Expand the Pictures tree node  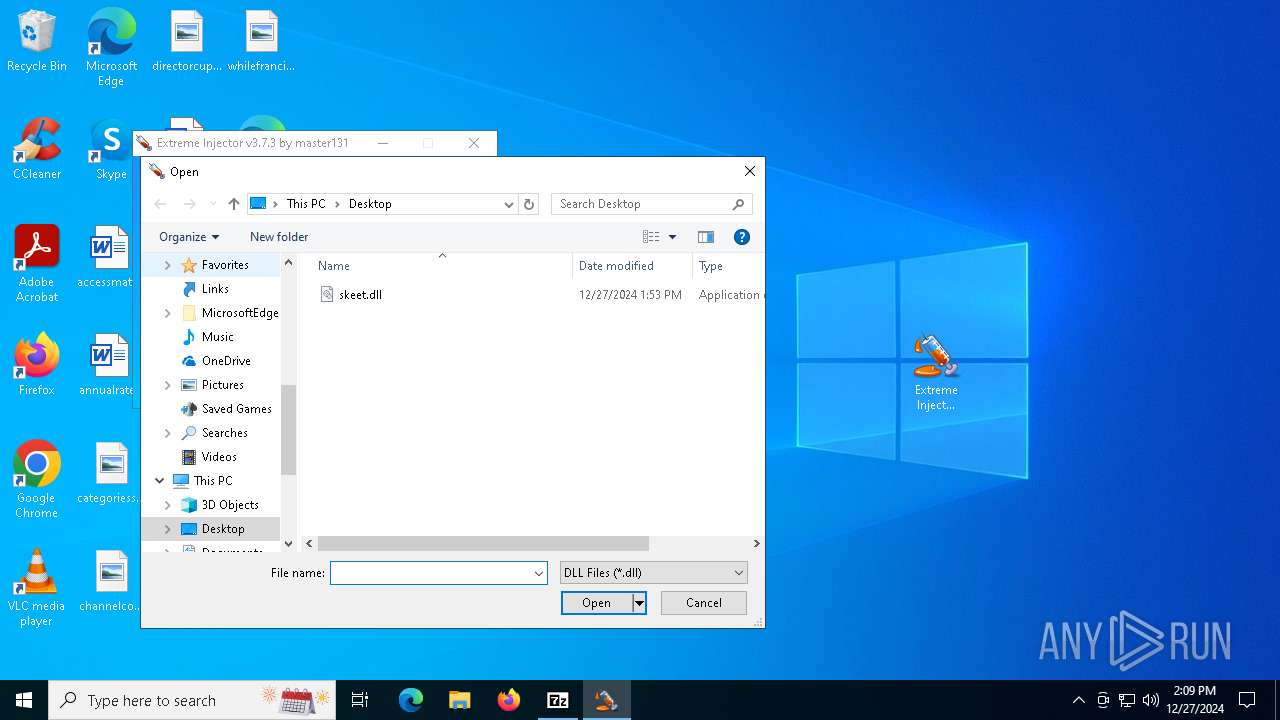(167, 385)
